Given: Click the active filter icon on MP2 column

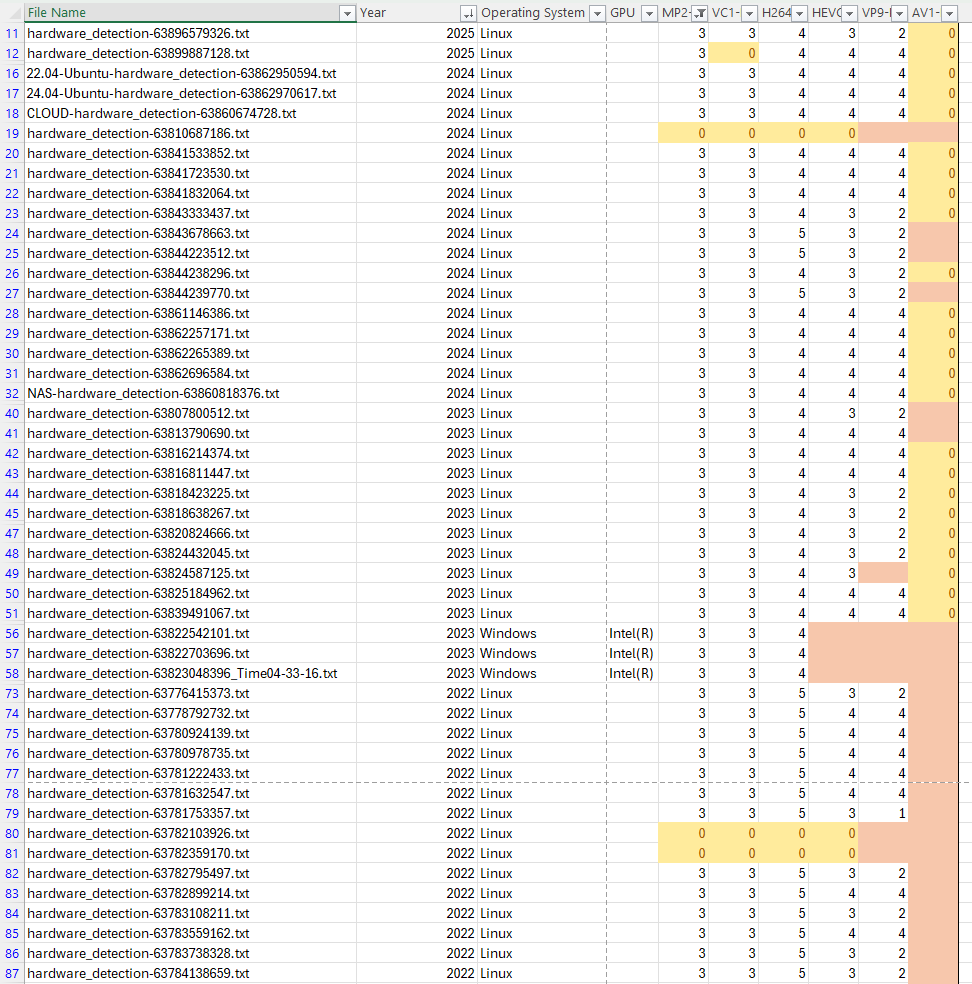Looking at the screenshot, I should point(699,13).
